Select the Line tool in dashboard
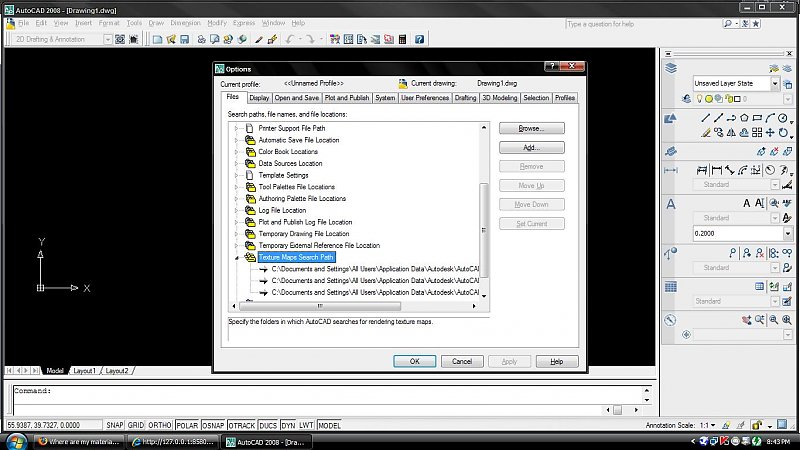Screen dimensions: 800x450 pyautogui.click(x=706, y=118)
